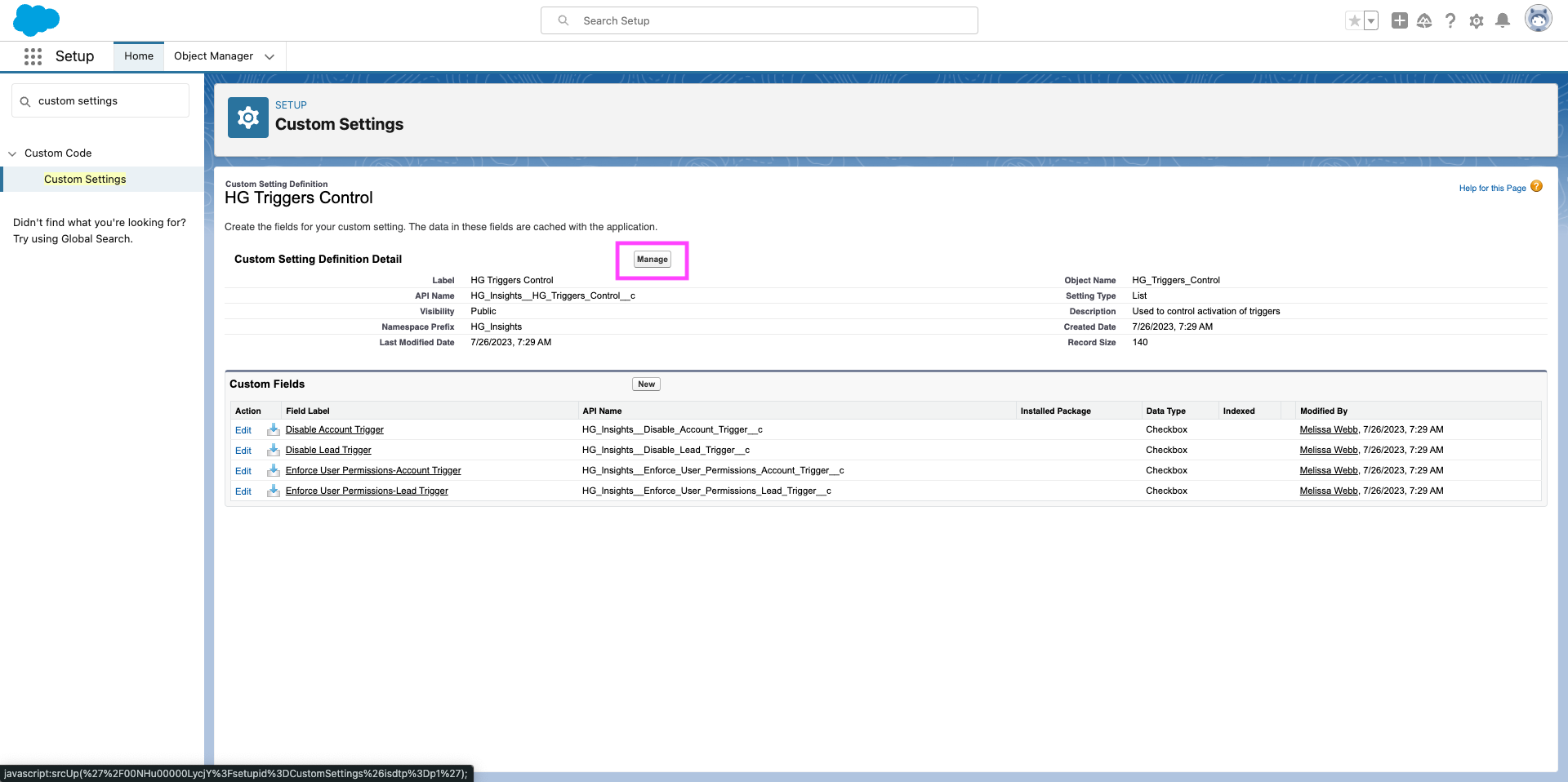Click the favorites star icon
Image resolution: width=1568 pixels, height=782 pixels.
[x=1355, y=21]
